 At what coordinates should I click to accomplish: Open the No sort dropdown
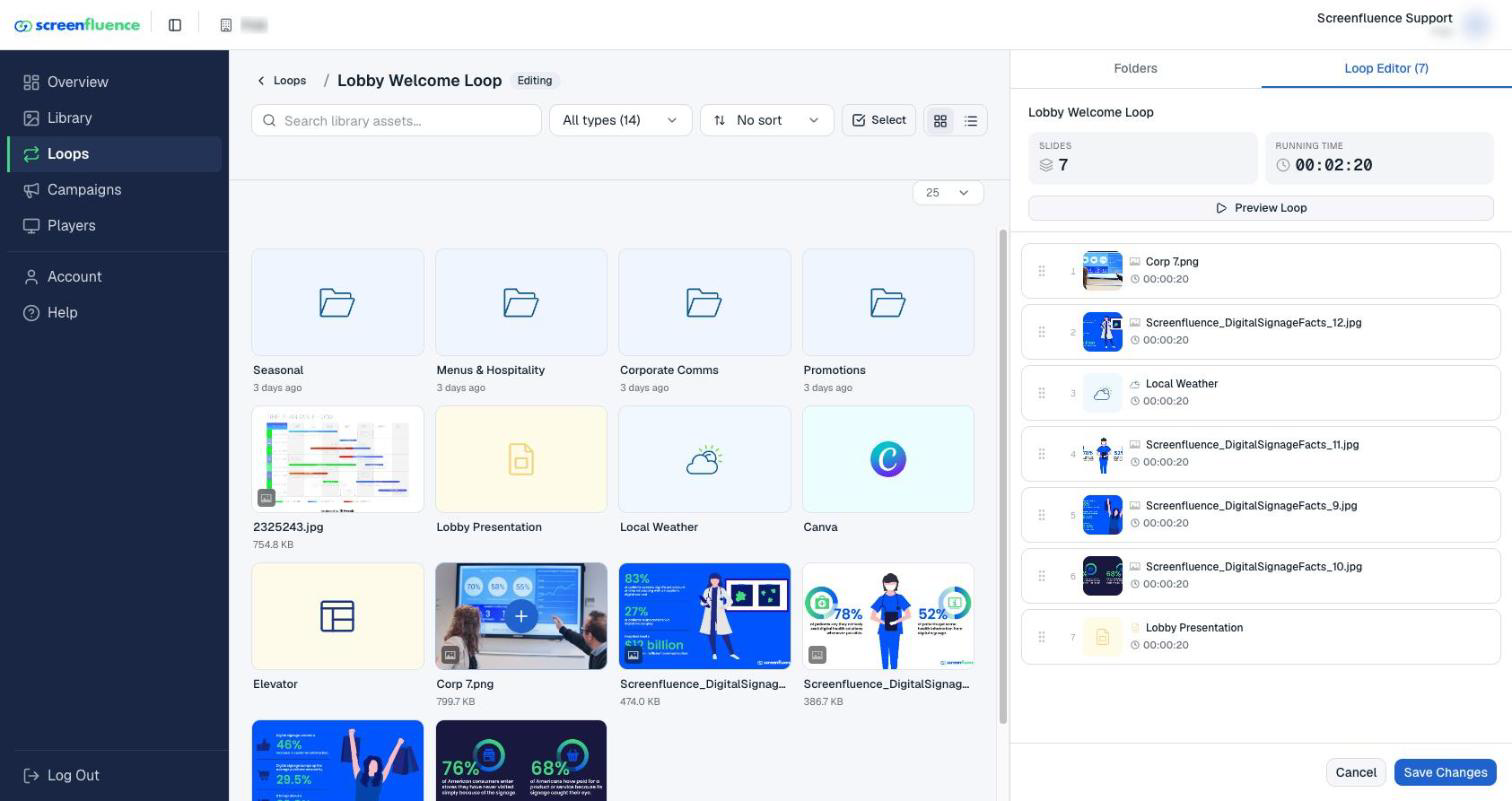point(767,120)
